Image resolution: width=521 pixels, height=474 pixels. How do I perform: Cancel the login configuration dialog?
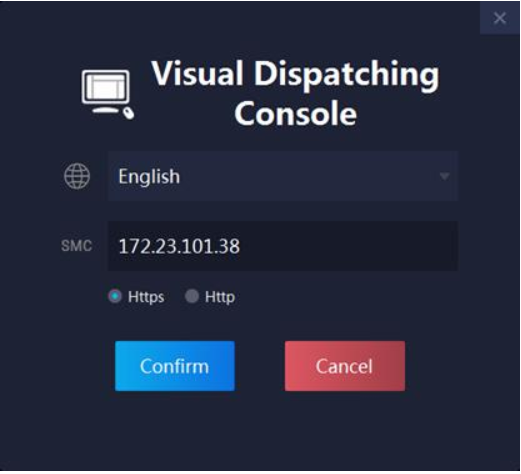point(345,366)
